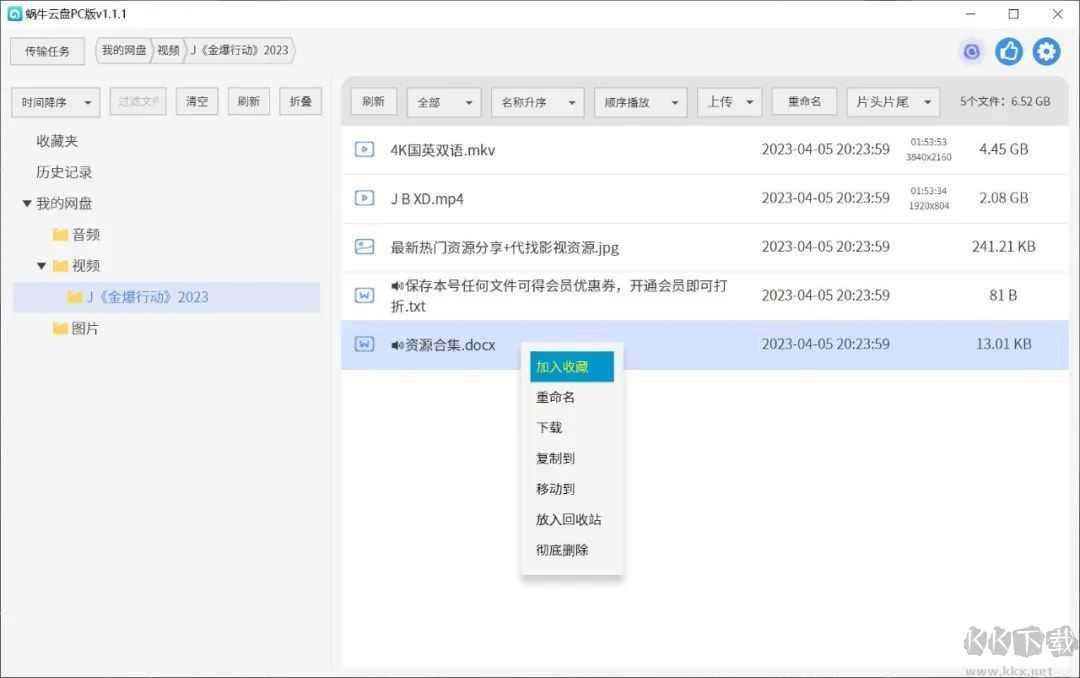The width and height of the screenshot is (1080, 678).
Task: Open the 上传 dropdown menu
Action: coord(731,102)
